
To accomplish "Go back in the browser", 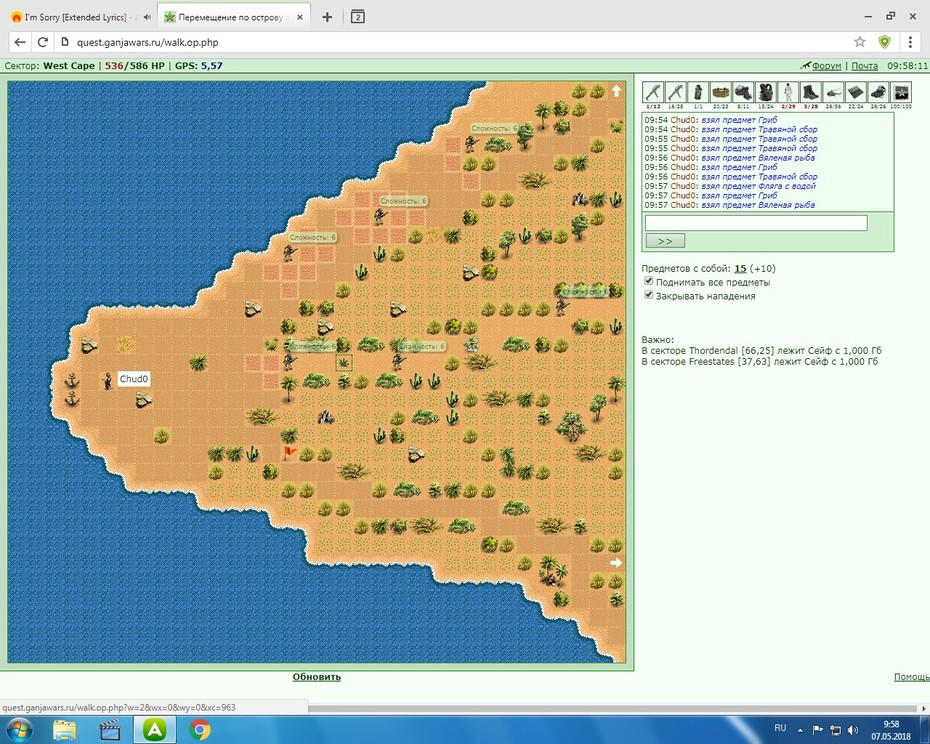I will 20,42.
